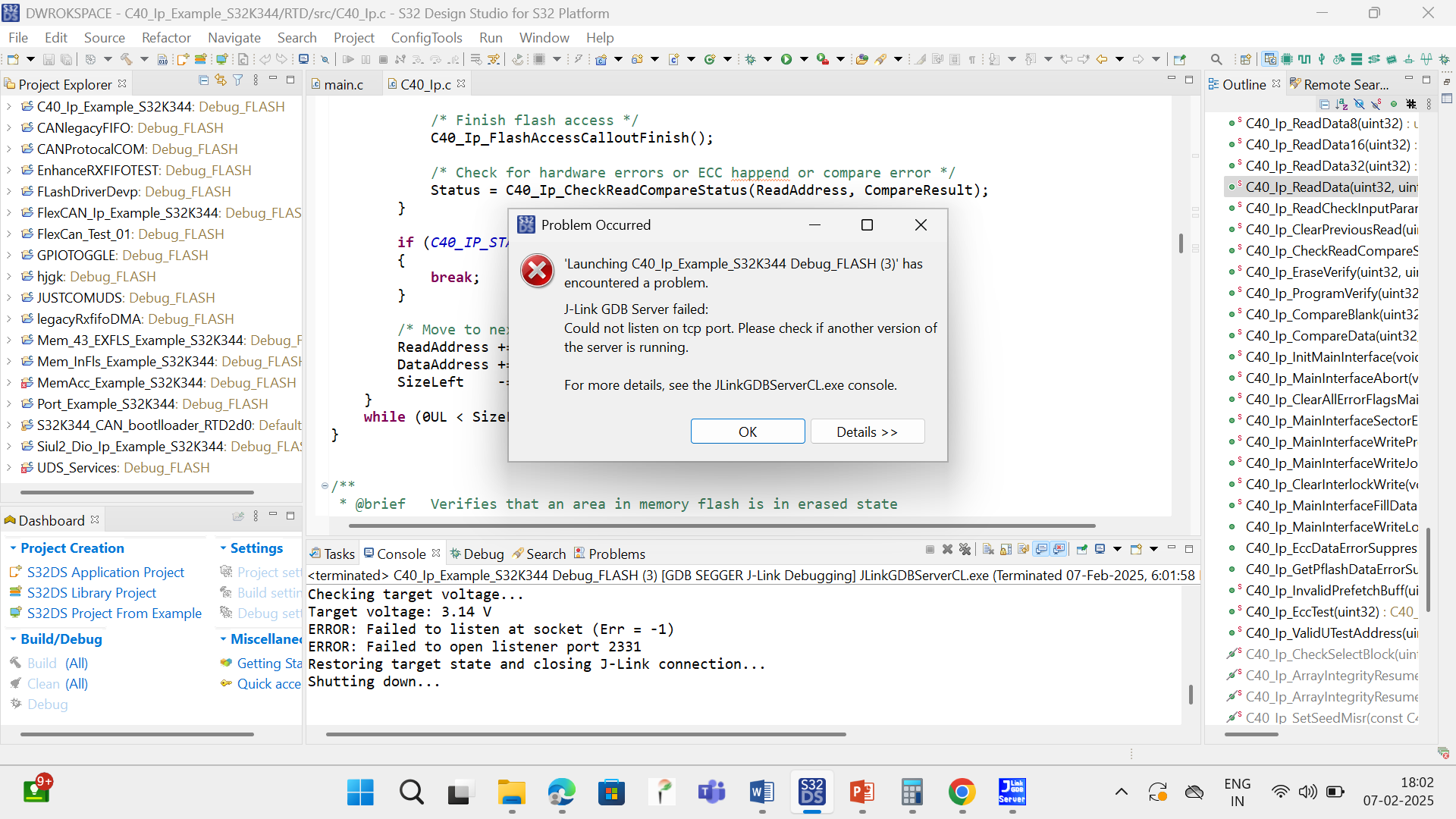Click the Debug bug icon in toolbar
Screen dimensions: 1456x819
pyautogui.click(x=751, y=59)
